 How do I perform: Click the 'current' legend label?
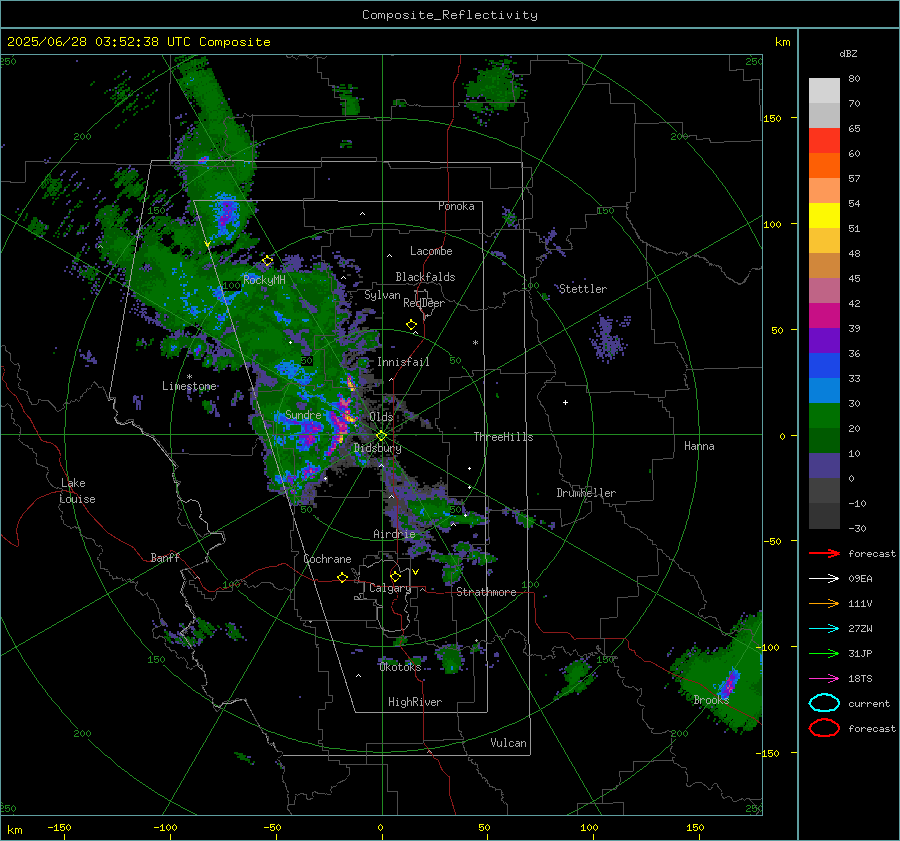[869, 704]
